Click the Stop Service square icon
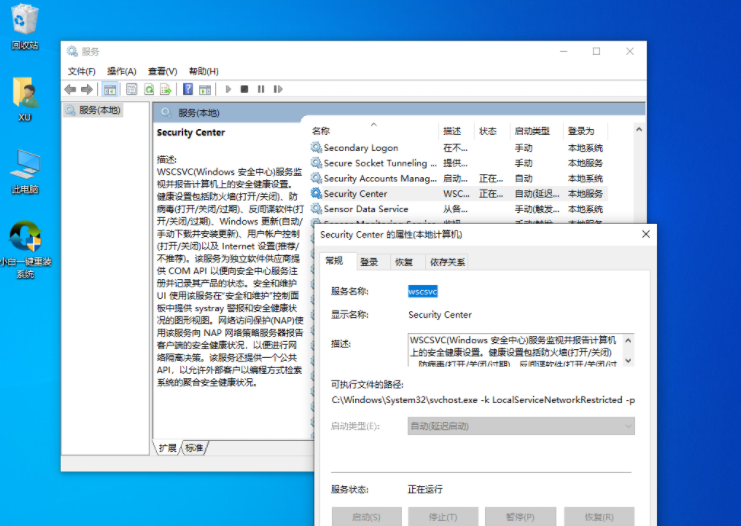Image resolution: width=741 pixels, height=526 pixels. (244, 89)
